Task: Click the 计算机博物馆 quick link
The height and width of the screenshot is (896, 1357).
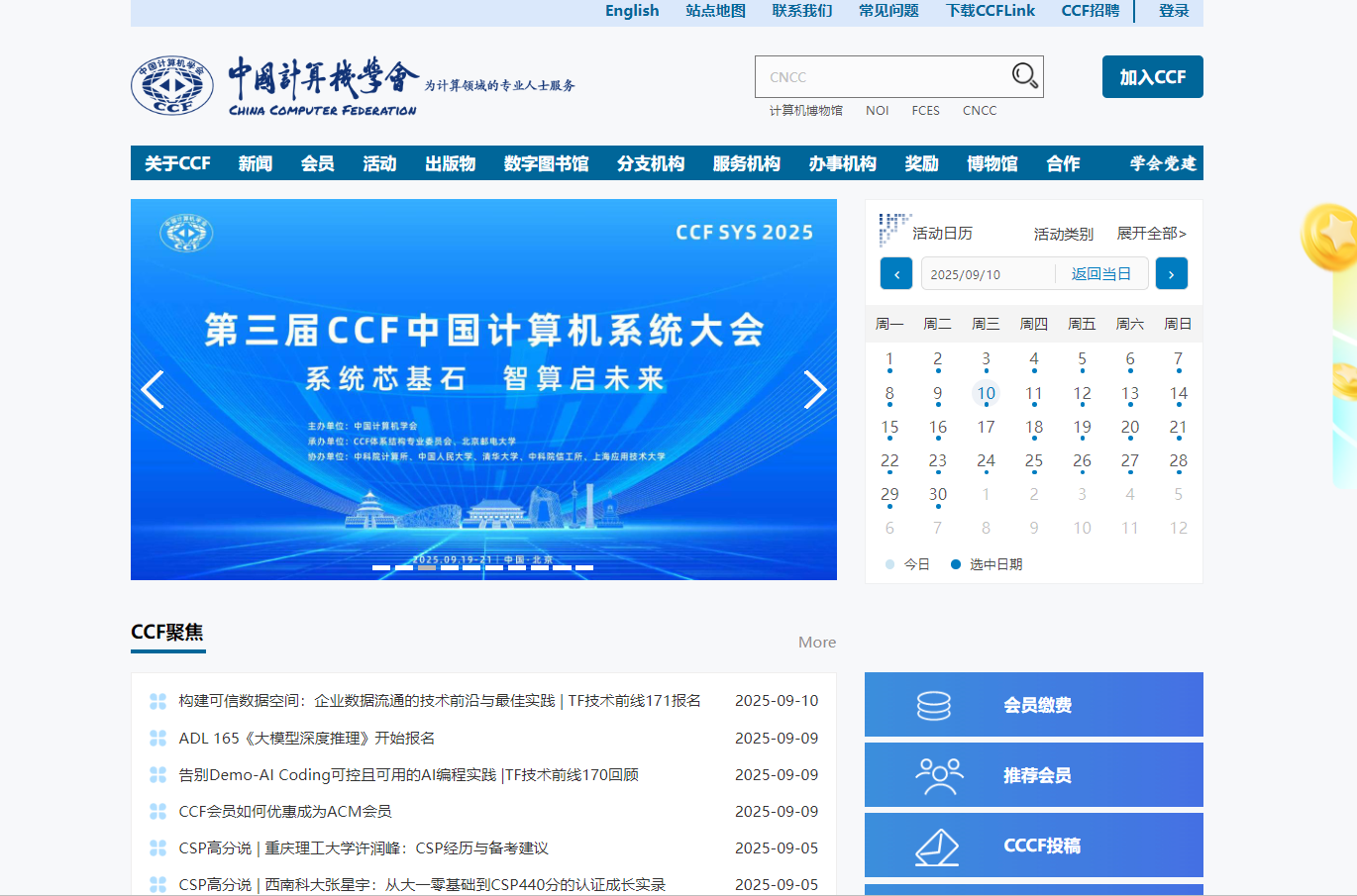Action: coord(806,111)
